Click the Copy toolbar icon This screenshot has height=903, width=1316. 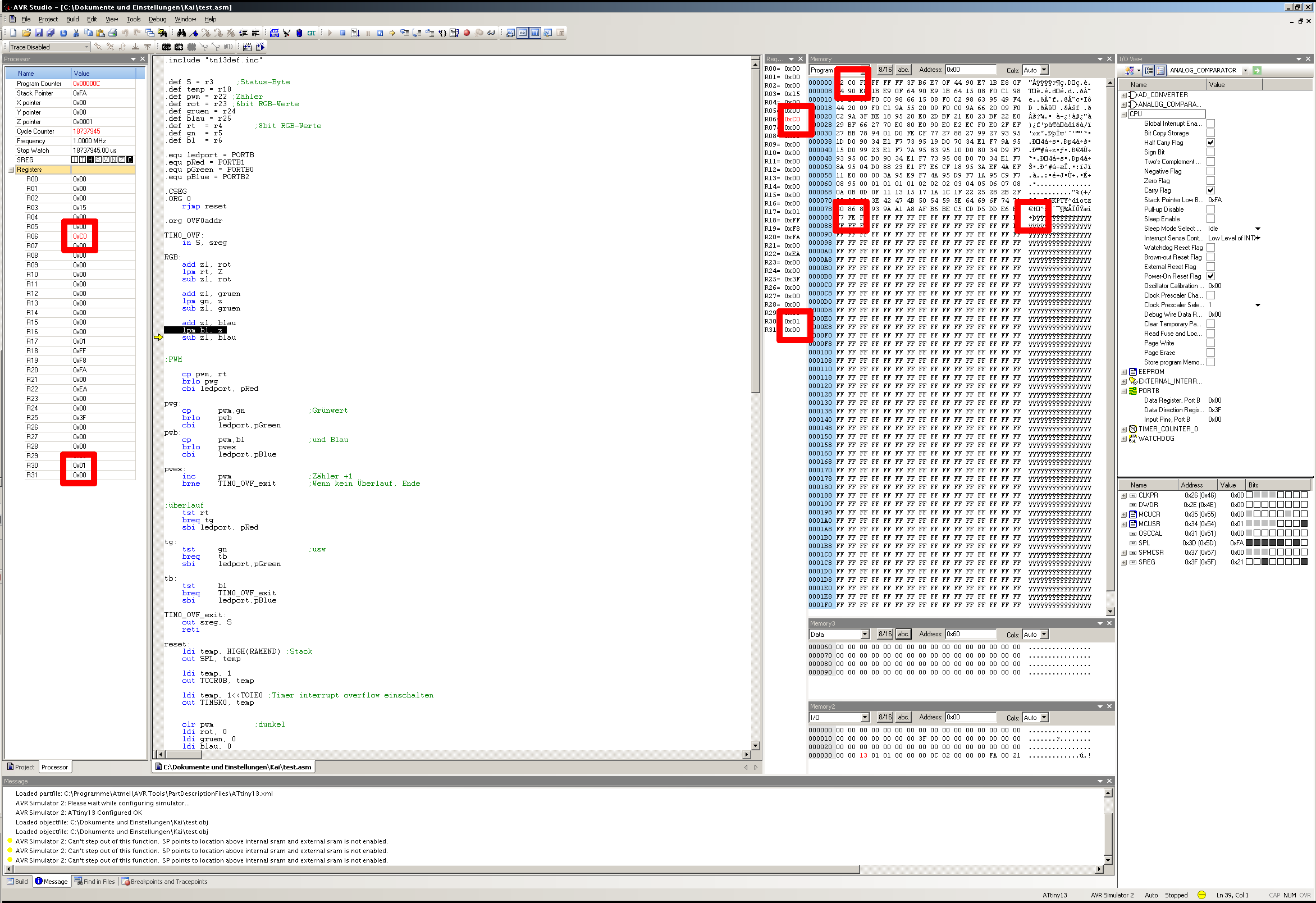[x=88, y=33]
